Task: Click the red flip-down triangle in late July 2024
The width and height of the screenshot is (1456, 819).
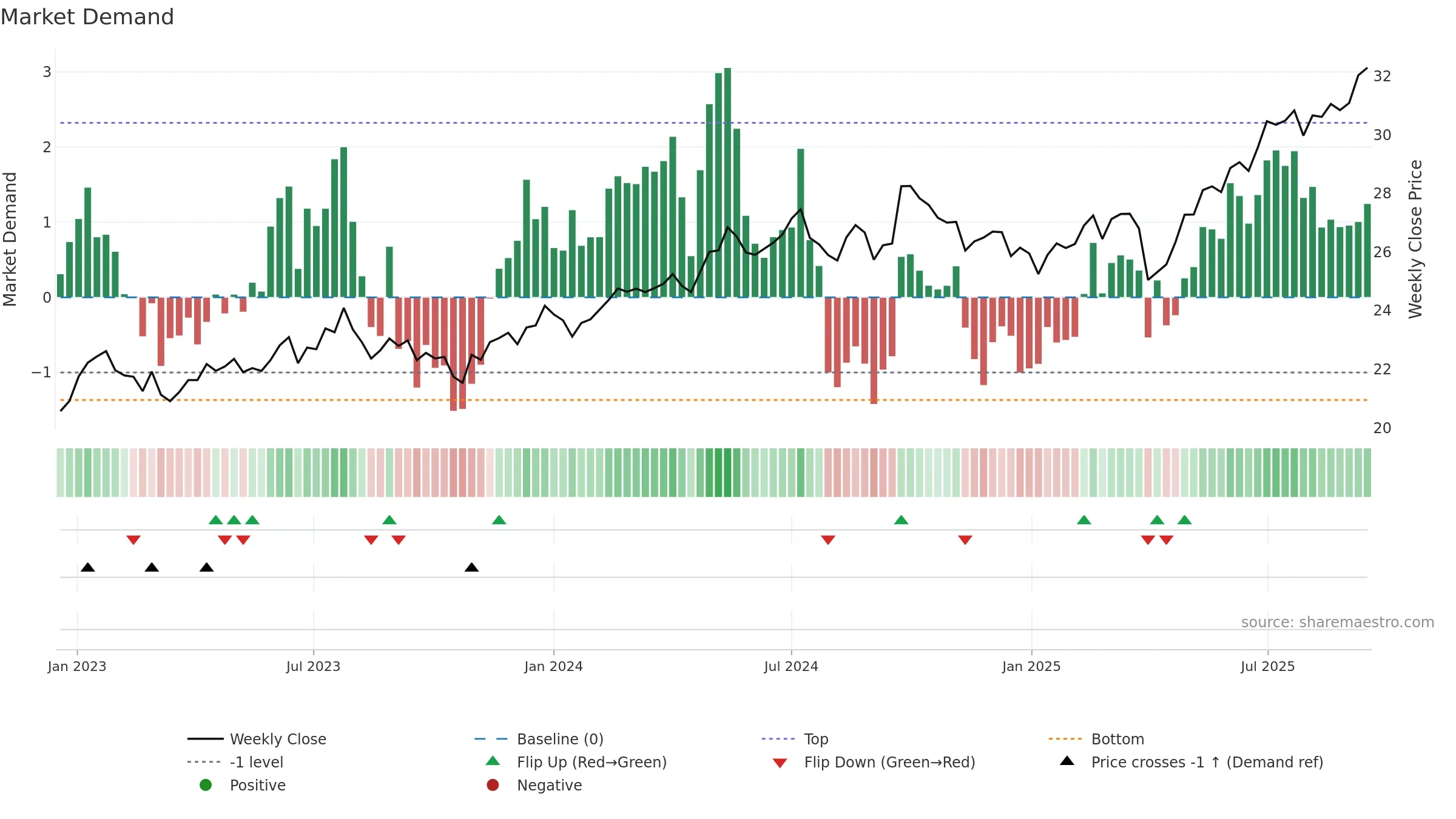Action: tap(828, 540)
